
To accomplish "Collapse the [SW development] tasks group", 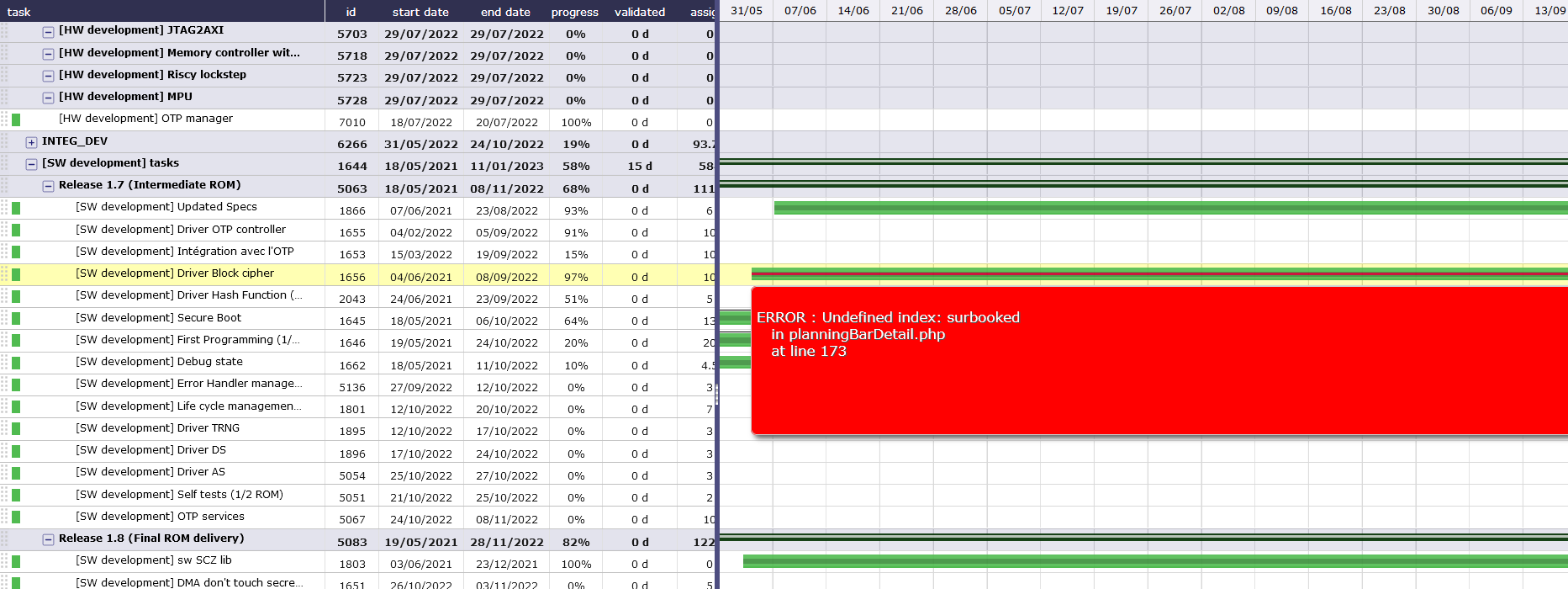I will (x=31, y=164).
